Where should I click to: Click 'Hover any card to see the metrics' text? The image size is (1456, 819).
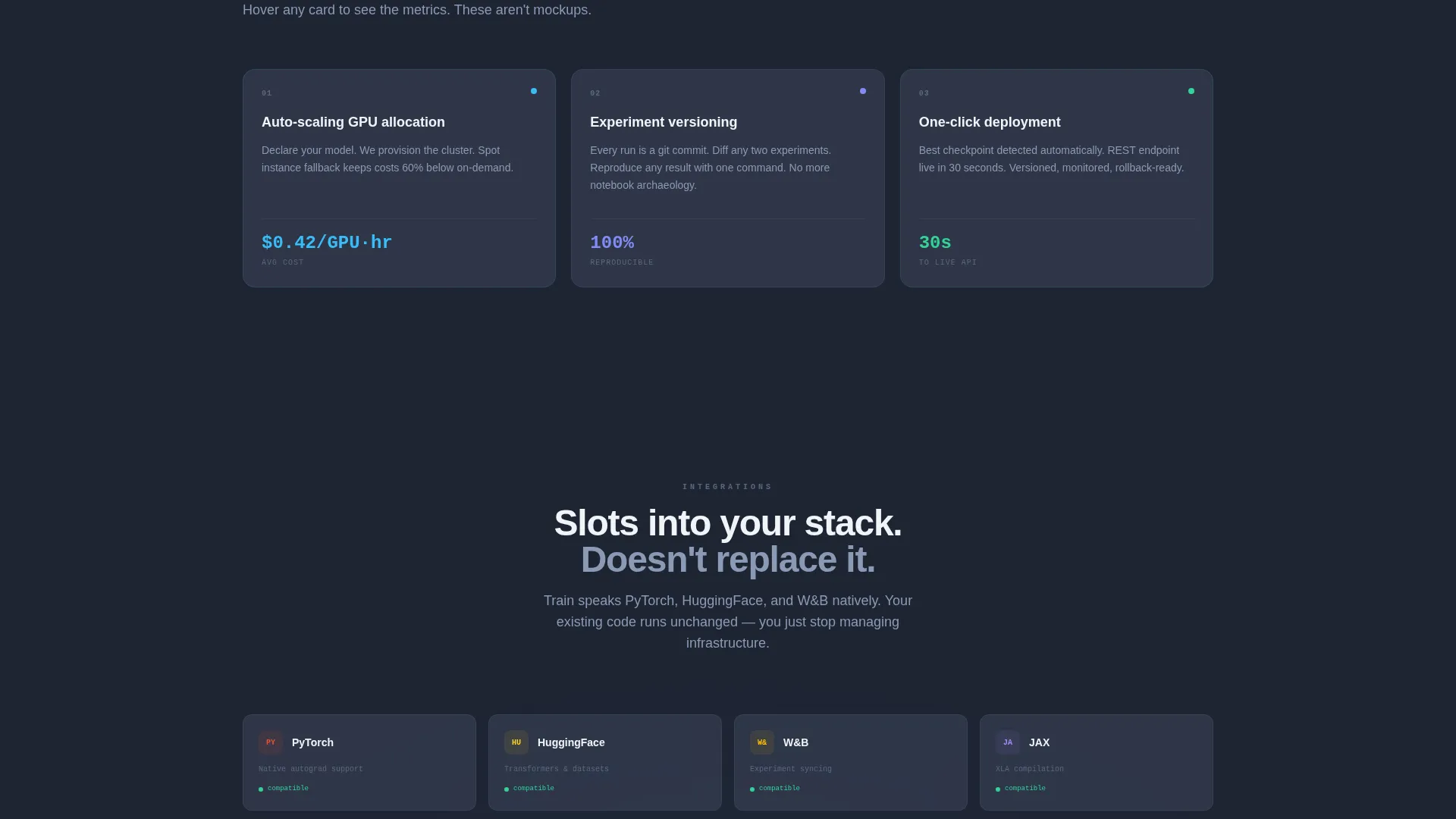tap(417, 10)
